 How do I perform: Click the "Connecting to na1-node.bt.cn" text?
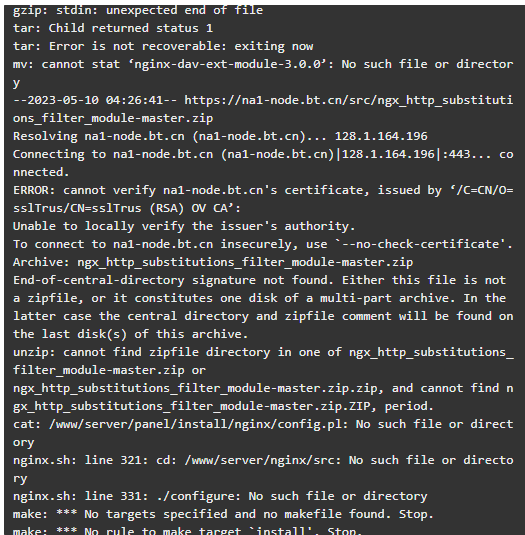[113, 155]
